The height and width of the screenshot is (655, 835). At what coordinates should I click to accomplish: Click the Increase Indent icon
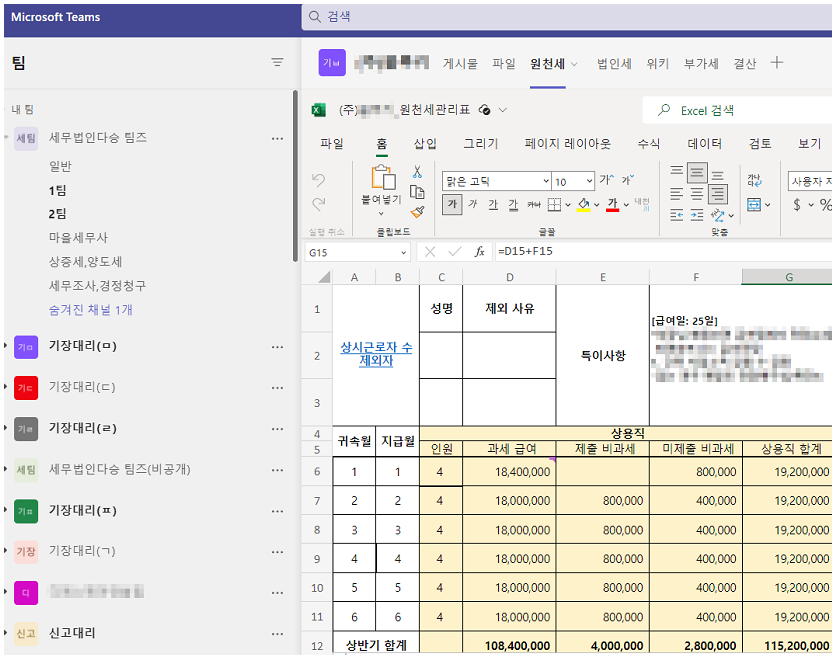pos(697,215)
